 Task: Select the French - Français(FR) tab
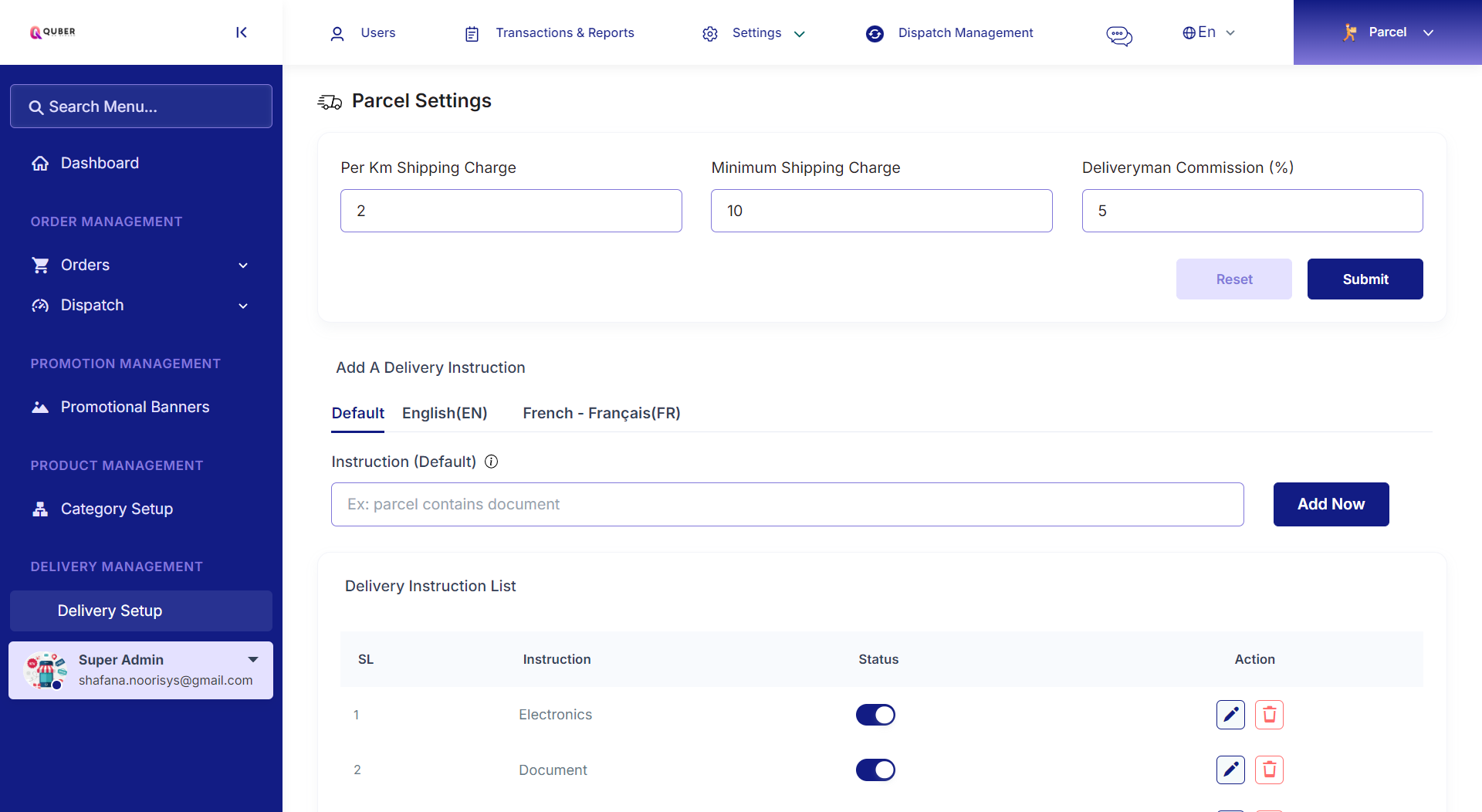(601, 413)
